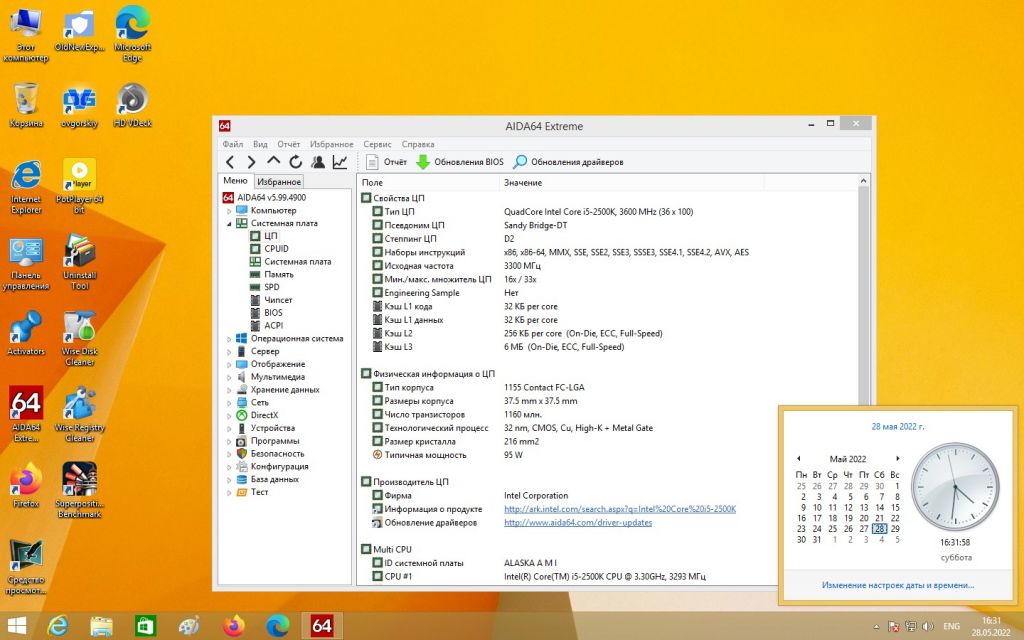Click the up-level arrow in AIDA64 toolbar
This screenshot has height=640, width=1024.
[x=274, y=161]
